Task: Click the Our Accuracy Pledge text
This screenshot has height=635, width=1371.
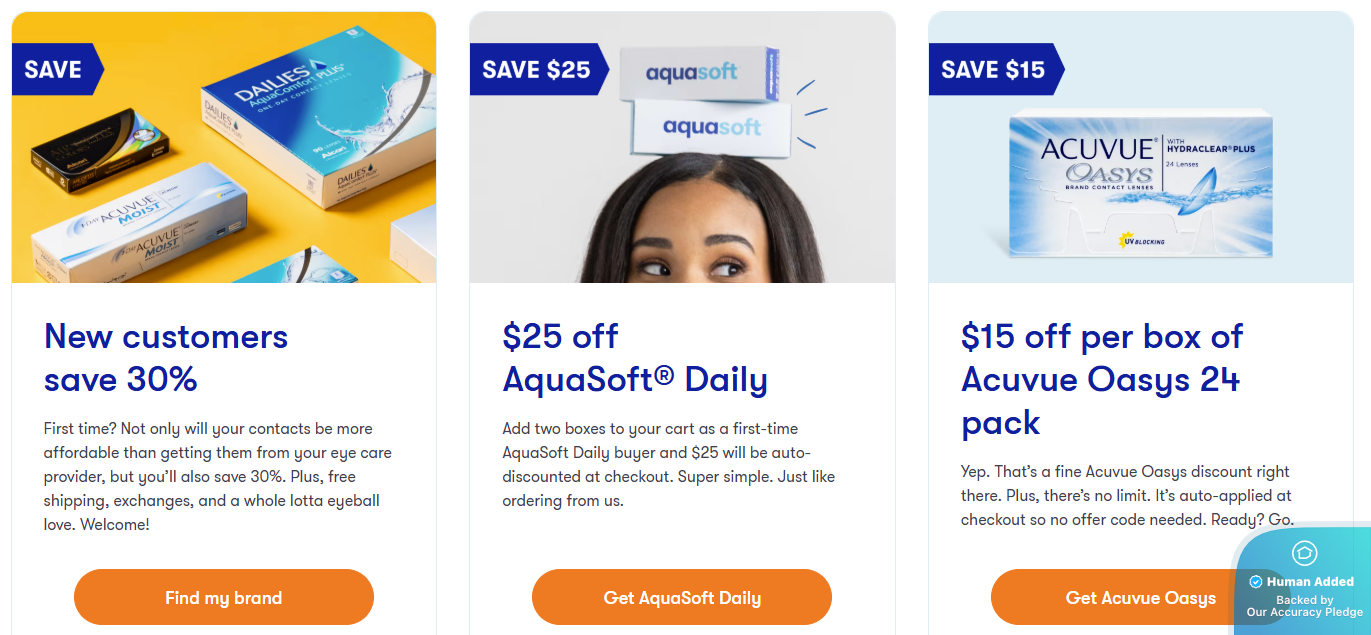Action: point(1304,612)
